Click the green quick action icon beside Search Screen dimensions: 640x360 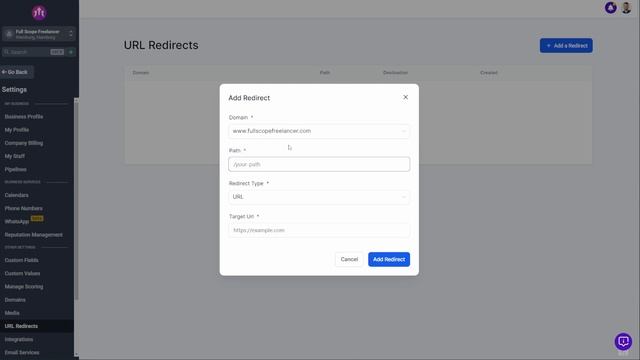[71, 52]
